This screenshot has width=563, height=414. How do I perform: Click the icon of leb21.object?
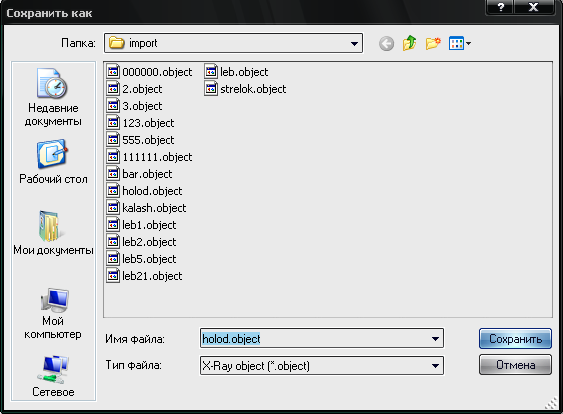coord(113,275)
